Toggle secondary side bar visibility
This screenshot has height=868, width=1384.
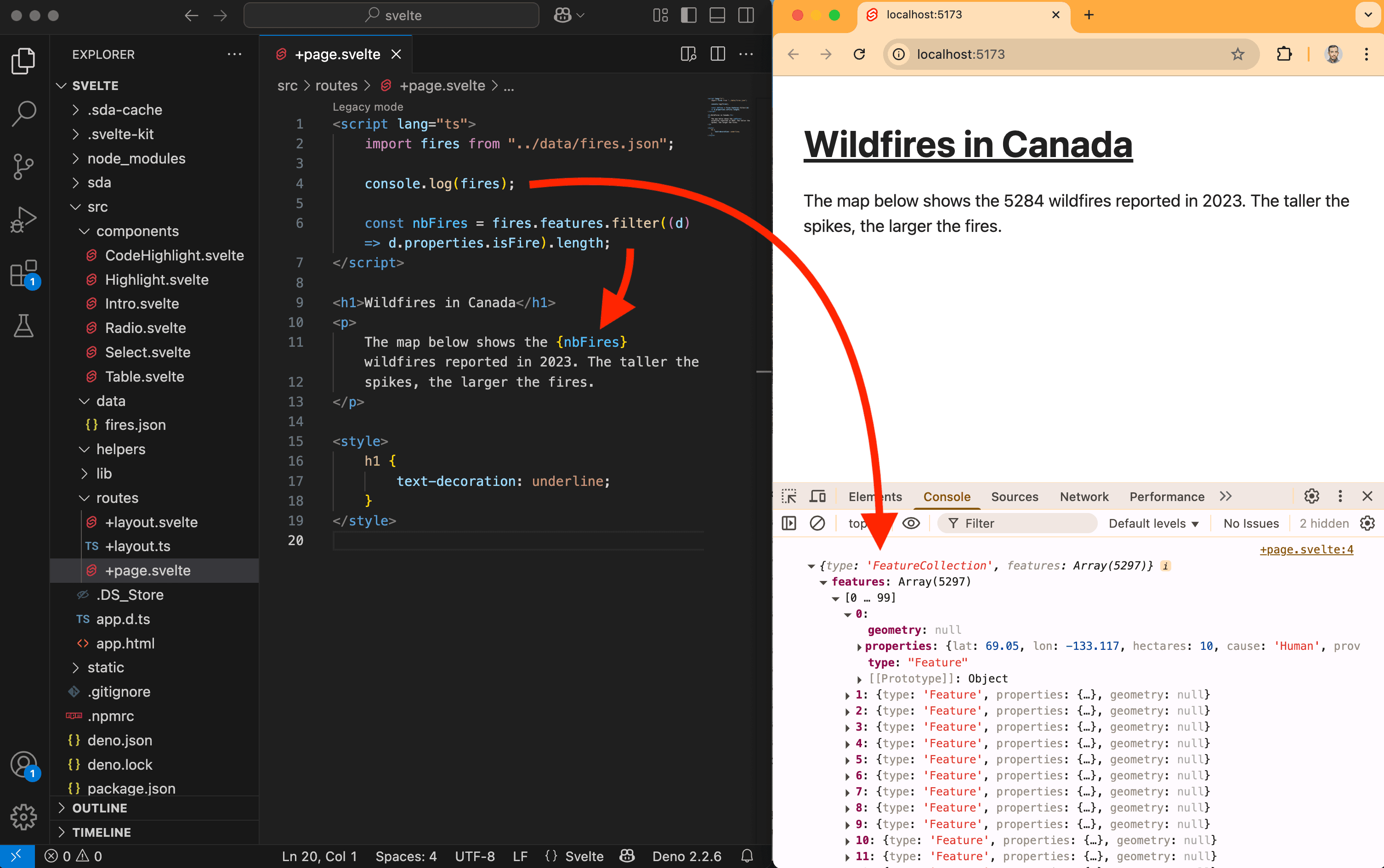pyautogui.click(x=746, y=16)
